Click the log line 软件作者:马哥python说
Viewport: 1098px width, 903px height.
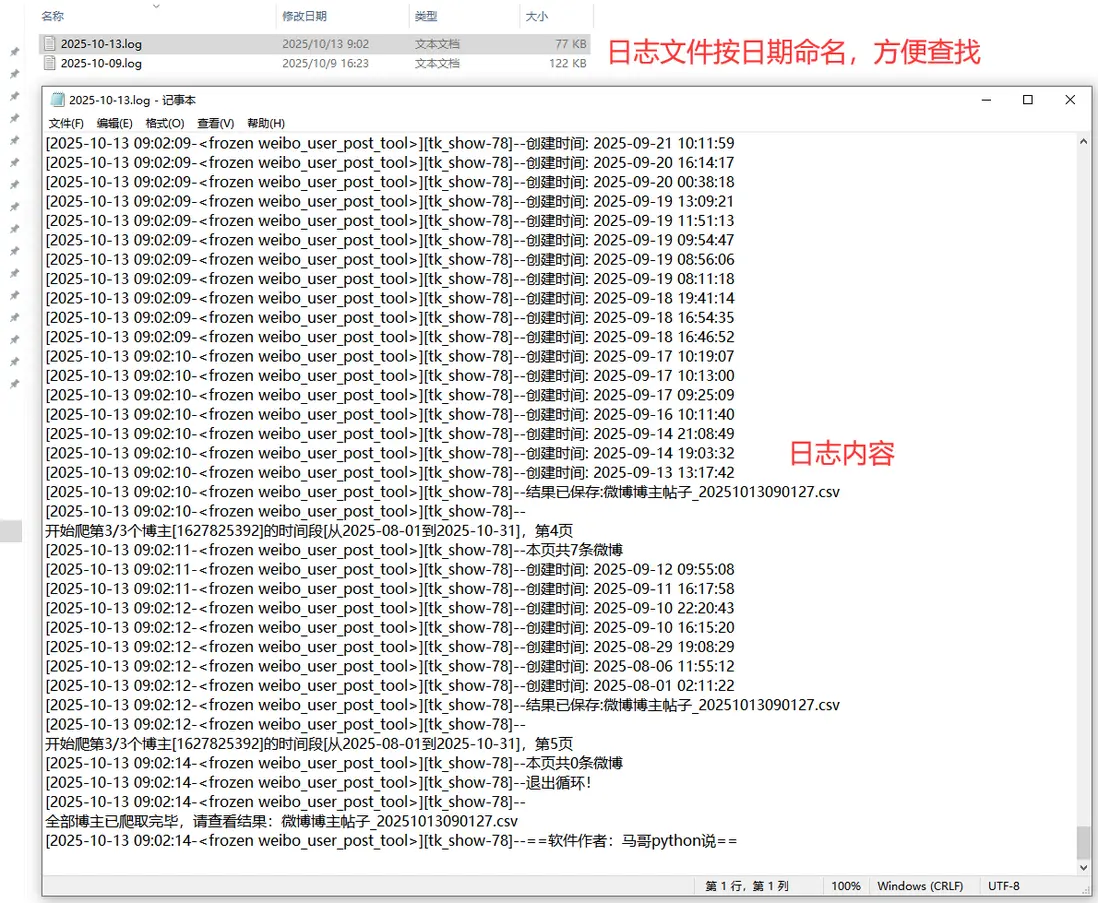coord(391,841)
